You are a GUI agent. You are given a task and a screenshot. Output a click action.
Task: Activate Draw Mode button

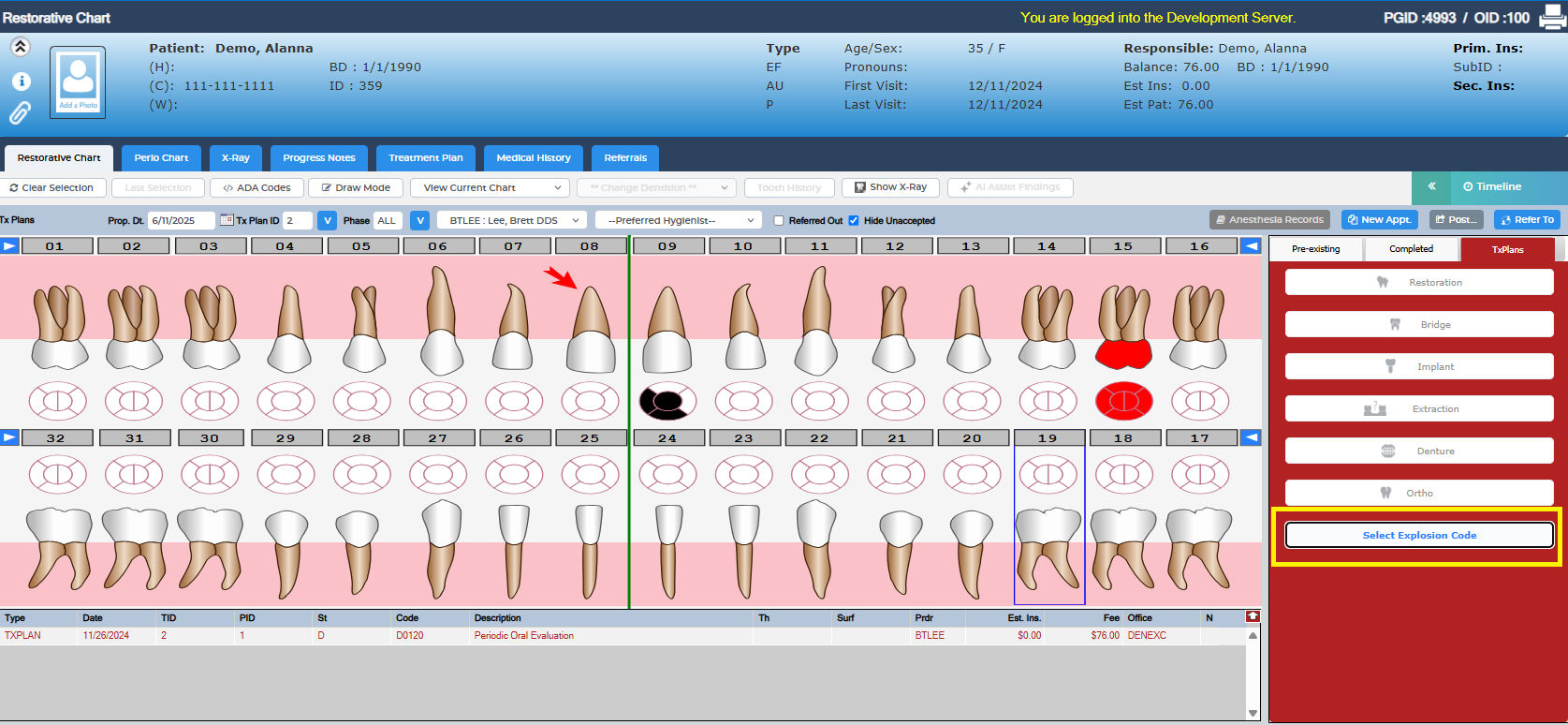pyautogui.click(x=356, y=187)
